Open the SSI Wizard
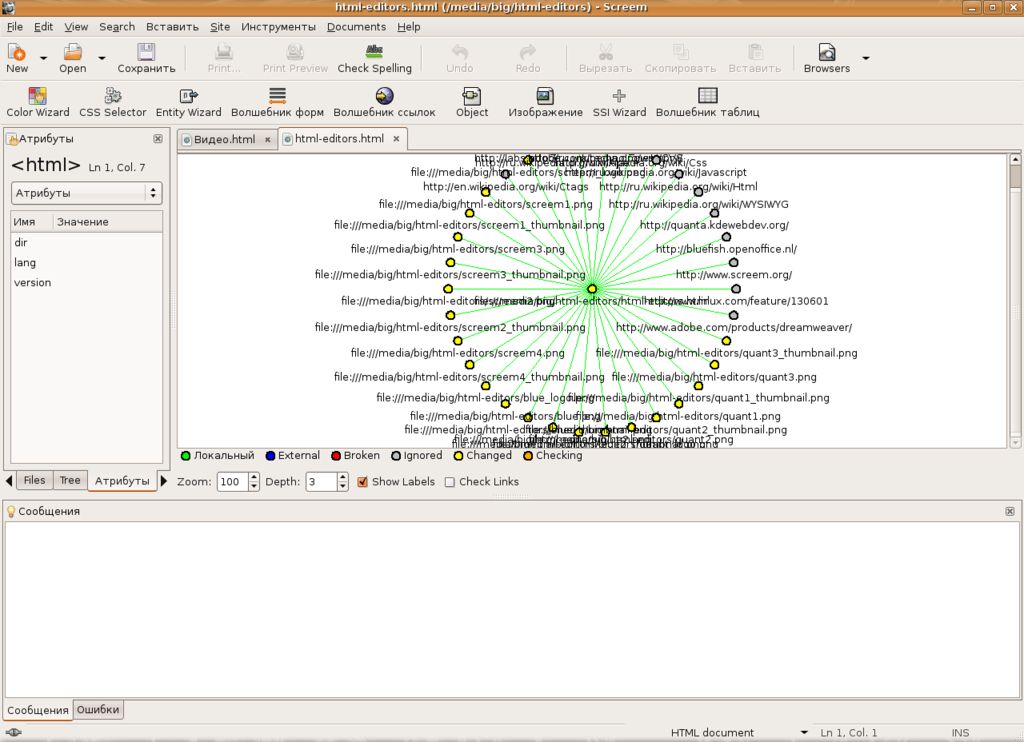Screen dimensions: 1024x742 click(x=619, y=103)
